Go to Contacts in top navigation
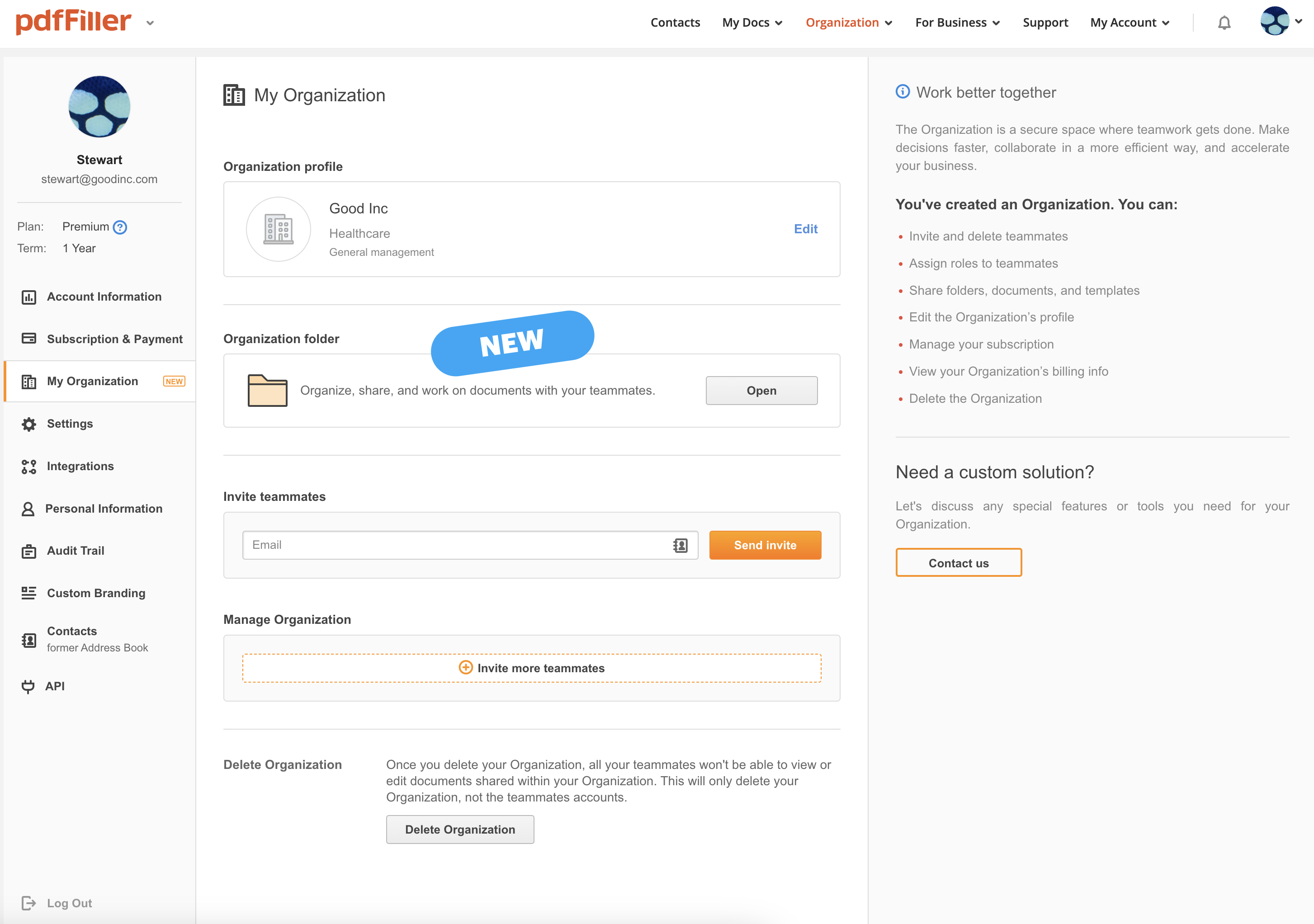Image resolution: width=1314 pixels, height=924 pixels. click(x=676, y=23)
